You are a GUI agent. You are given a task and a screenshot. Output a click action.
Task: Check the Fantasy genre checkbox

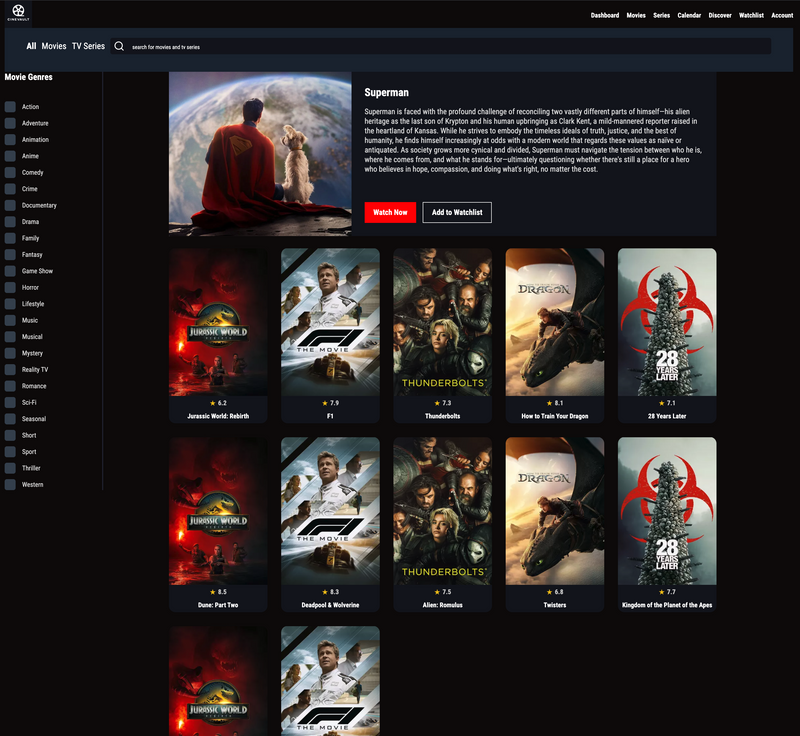tap(10, 255)
